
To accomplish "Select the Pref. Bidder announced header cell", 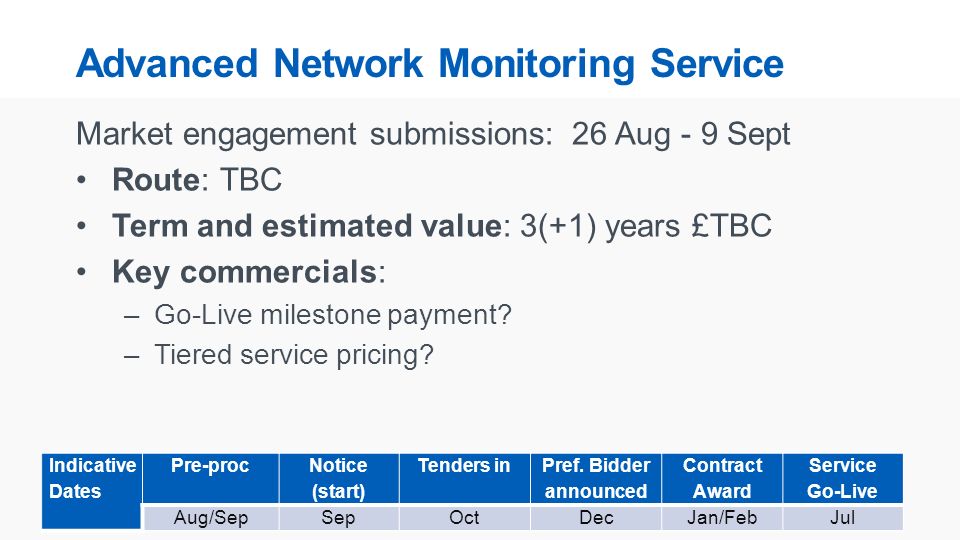I will click(x=596, y=478).
